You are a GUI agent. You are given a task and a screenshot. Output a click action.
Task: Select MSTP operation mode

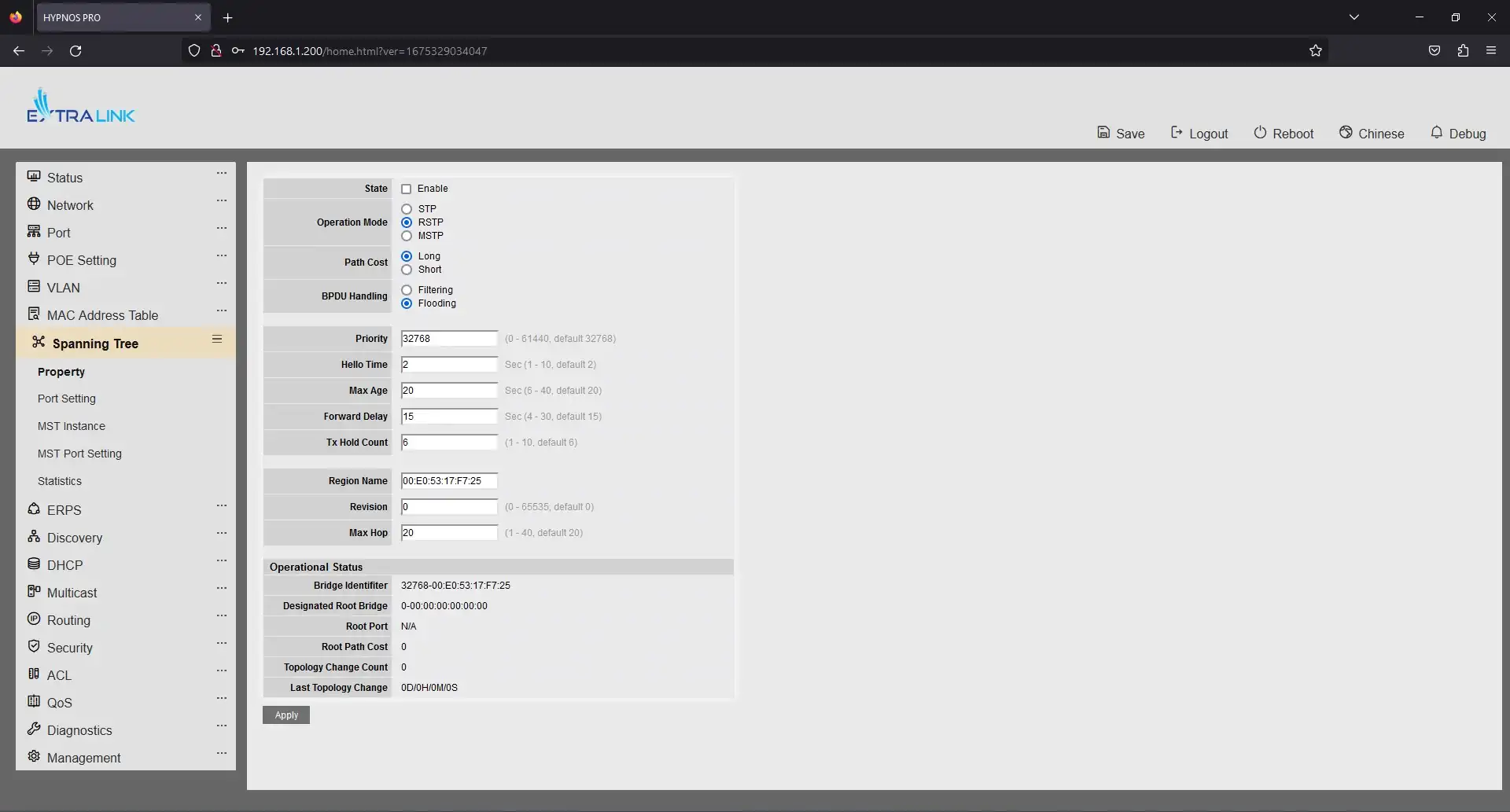[407, 236]
